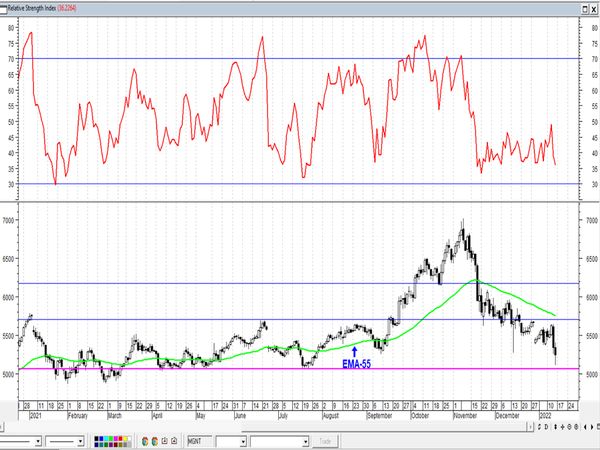Click the left-pointing arrow in the chart navigation bar
The image size is (600, 450).
point(585,427)
